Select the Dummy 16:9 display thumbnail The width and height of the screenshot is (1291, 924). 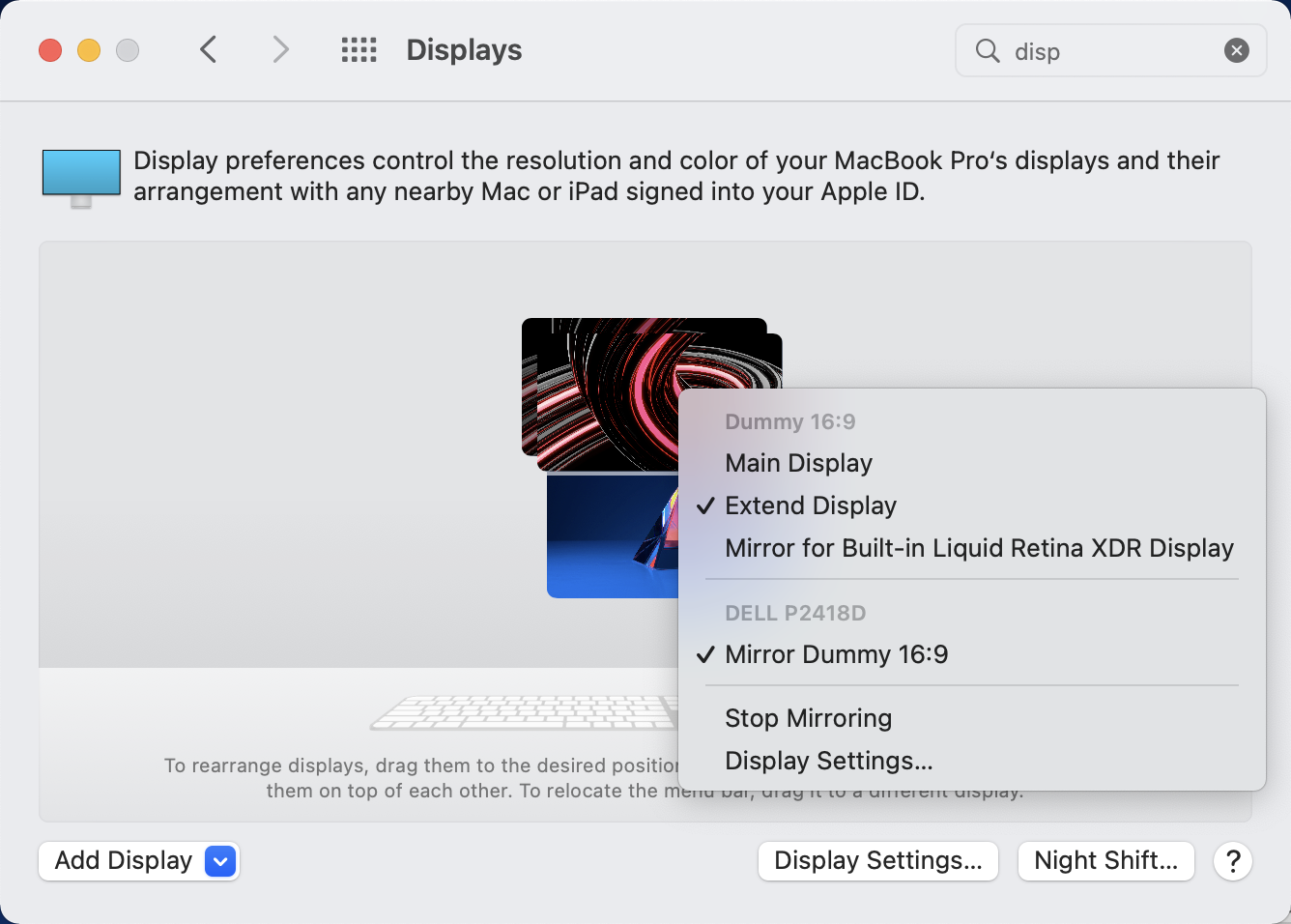click(599, 396)
